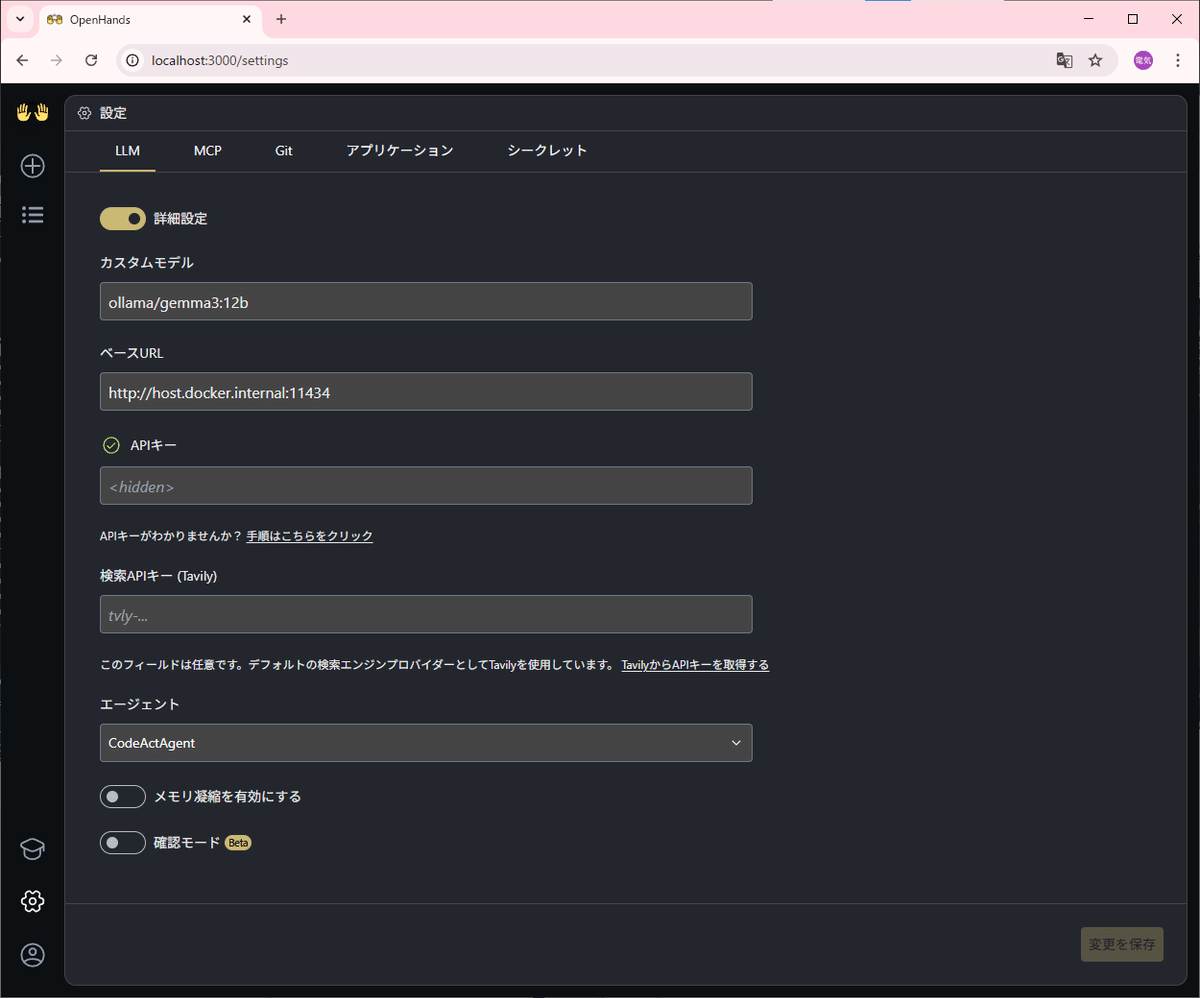Open the Chrome three-dot menu
The width and height of the screenshot is (1200, 998).
[x=1178, y=60]
